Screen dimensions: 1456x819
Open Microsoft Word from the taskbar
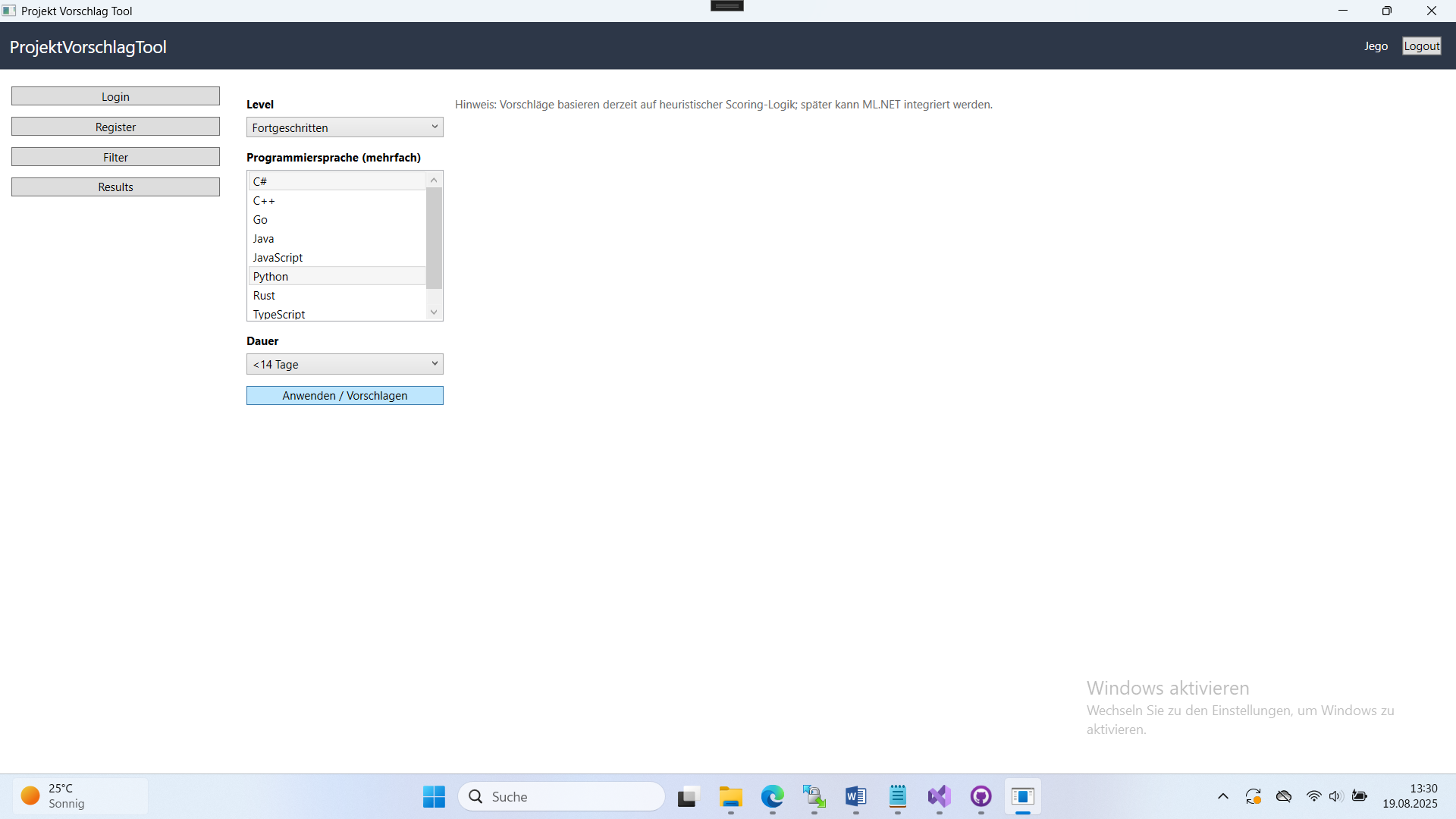point(855,797)
